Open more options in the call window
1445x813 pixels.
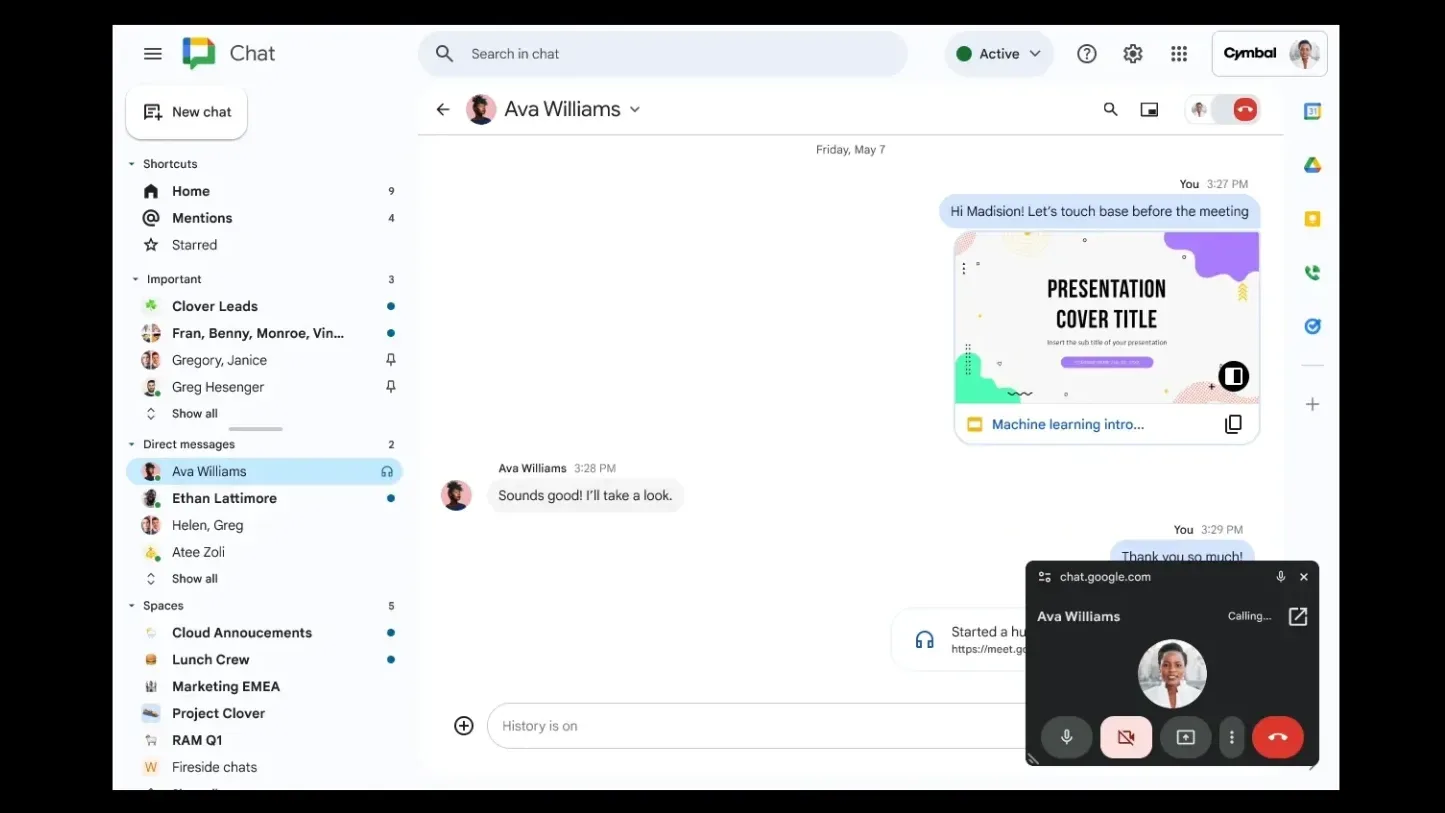coord(1232,738)
